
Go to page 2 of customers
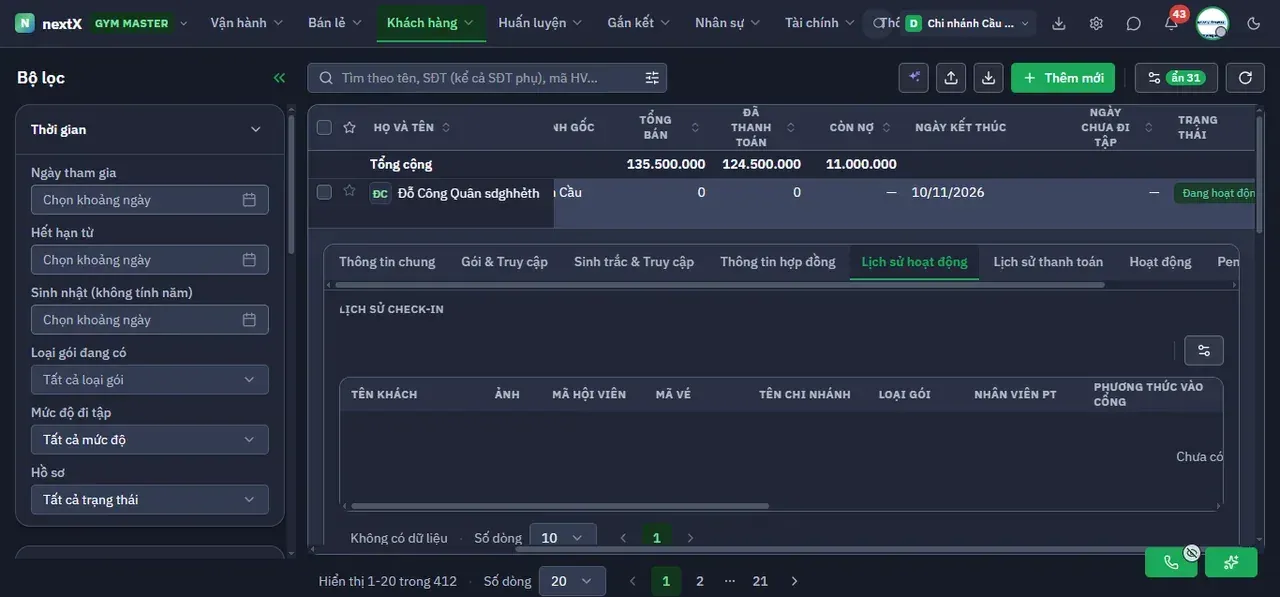pyautogui.click(x=700, y=581)
